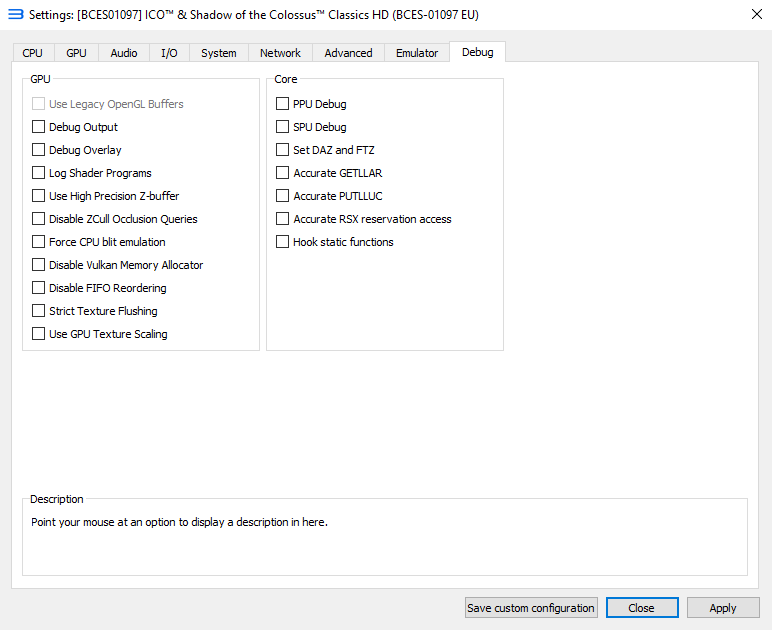Click Save custom configuration button
Screen dimensions: 772x630
(x=531, y=608)
